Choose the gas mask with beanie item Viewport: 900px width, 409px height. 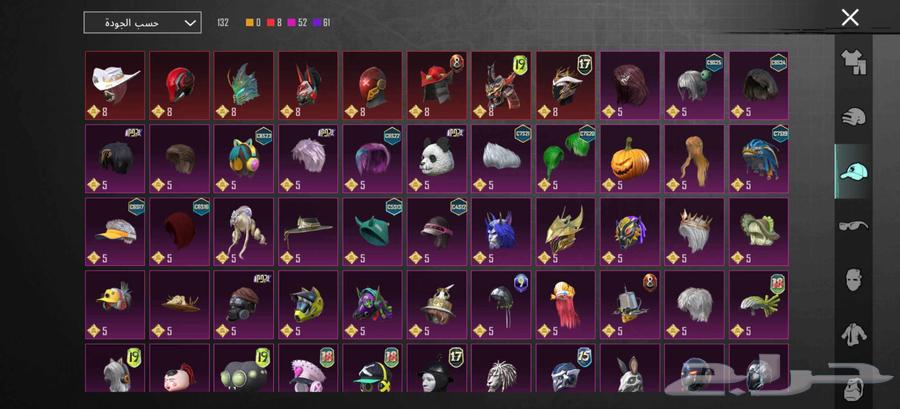tap(243, 305)
